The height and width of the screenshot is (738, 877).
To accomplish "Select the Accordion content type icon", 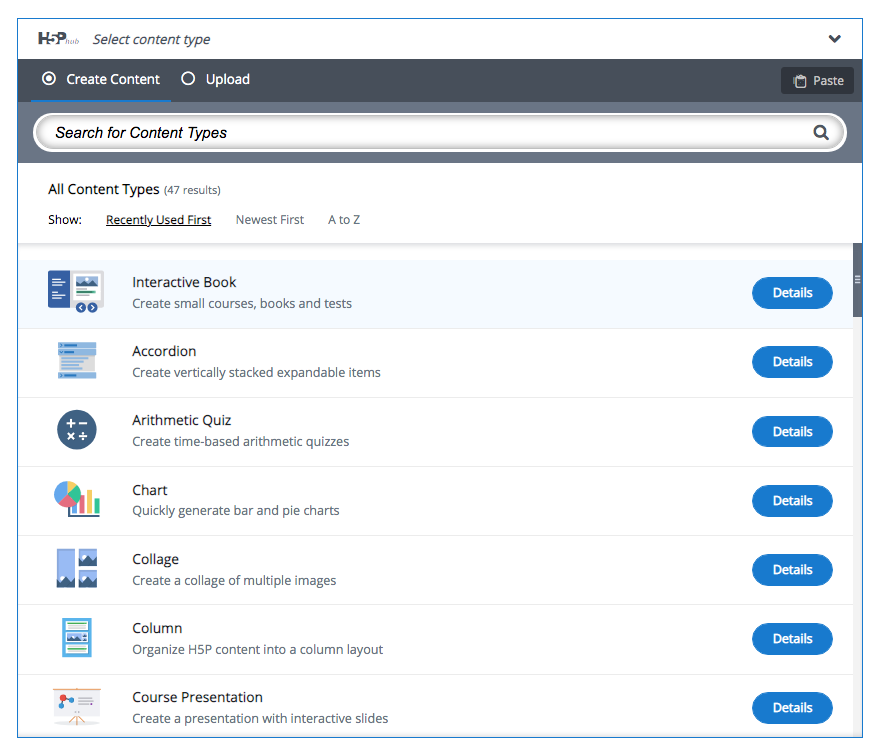I will [77, 361].
